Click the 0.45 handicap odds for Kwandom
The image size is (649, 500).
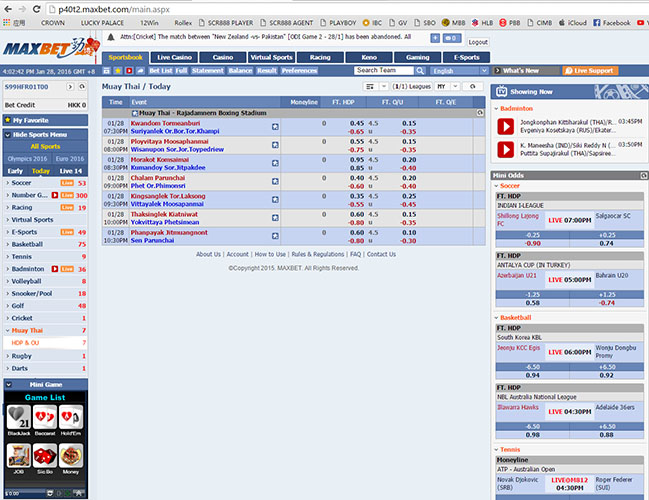[357, 123]
